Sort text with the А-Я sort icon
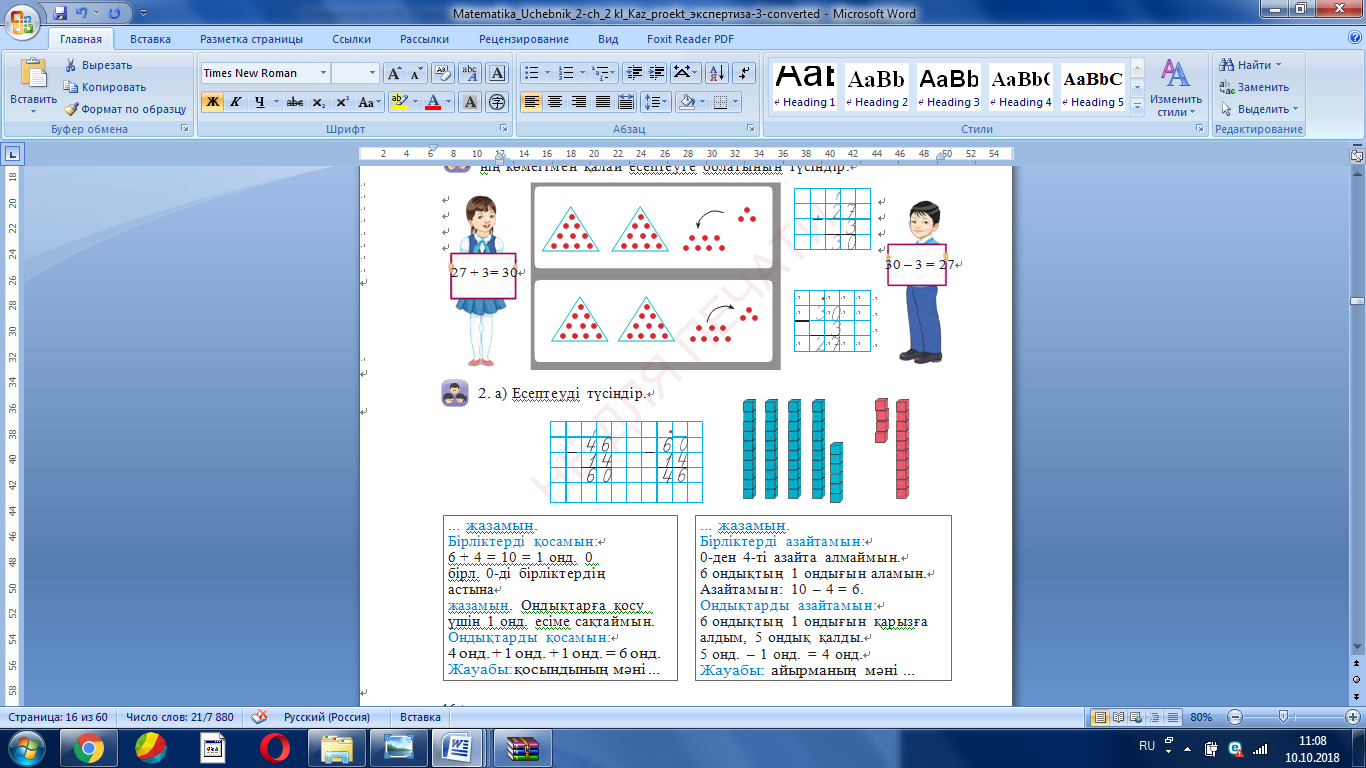 [716, 73]
